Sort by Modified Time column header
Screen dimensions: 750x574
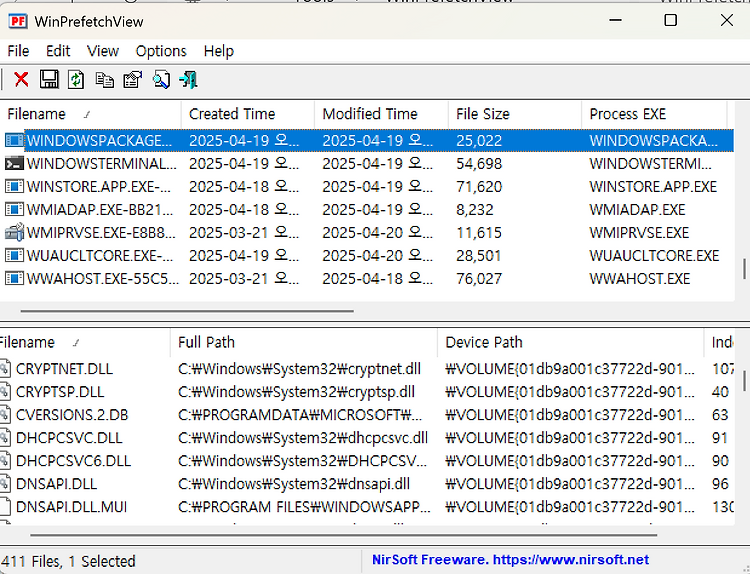[381, 114]
